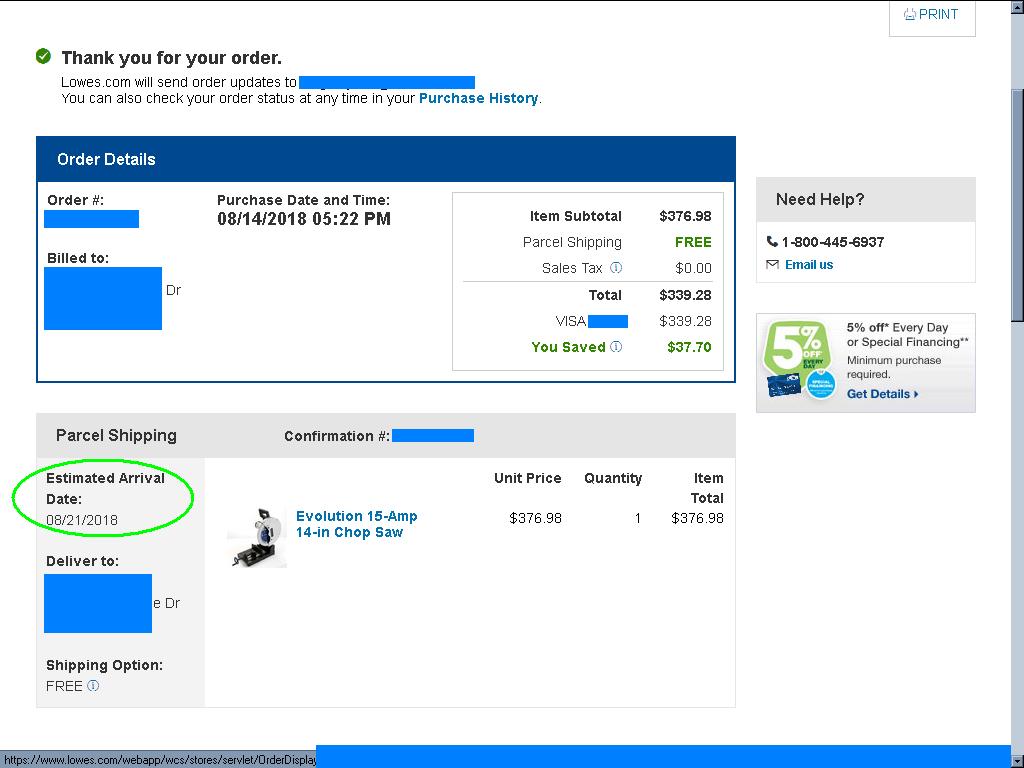Click the Quantity value 1
Screen dimensions: 1024x768
[637, 519]
